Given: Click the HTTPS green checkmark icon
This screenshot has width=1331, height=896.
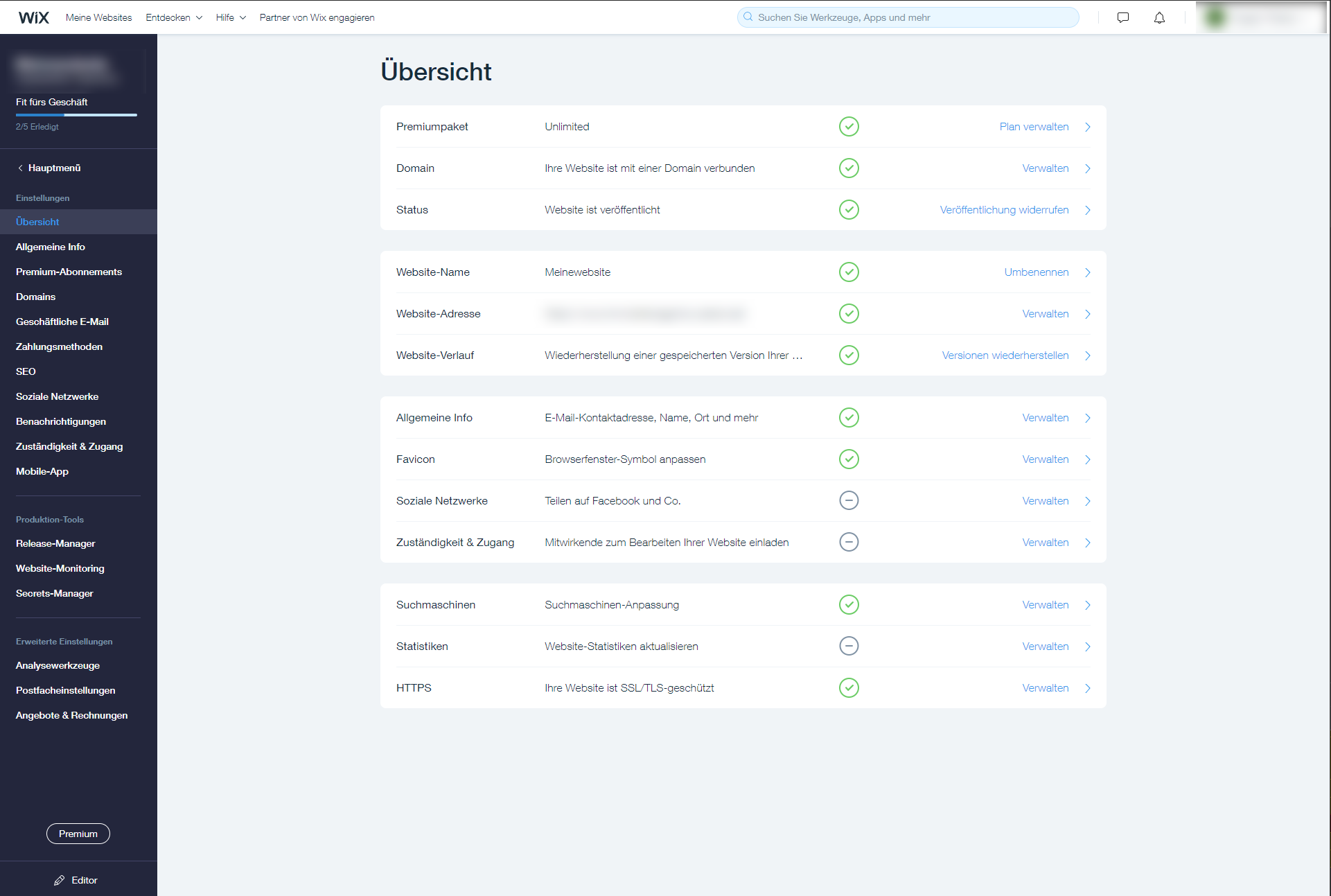Looking at the screenshot, I should click(849, 687).
